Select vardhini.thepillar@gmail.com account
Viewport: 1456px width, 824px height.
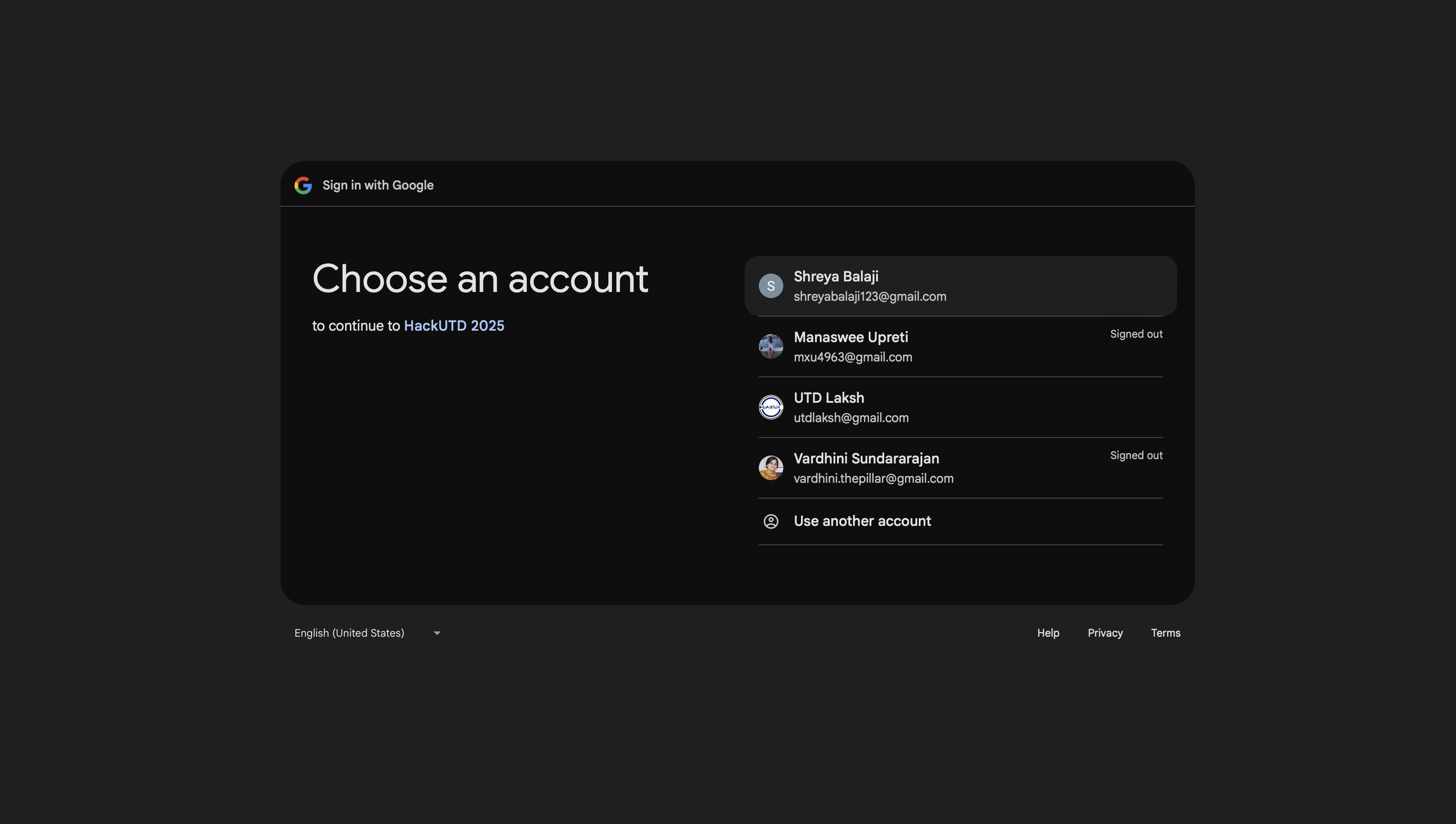tap(874, 478)
